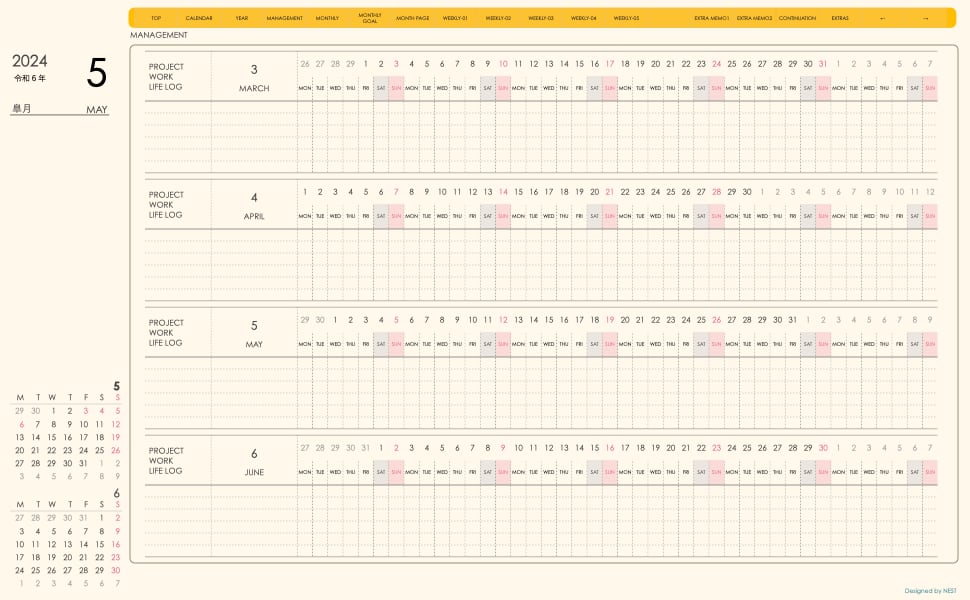Click LIFE LOG label in the MARCH row
Screen dimensions: 970x600
(165, 87)
